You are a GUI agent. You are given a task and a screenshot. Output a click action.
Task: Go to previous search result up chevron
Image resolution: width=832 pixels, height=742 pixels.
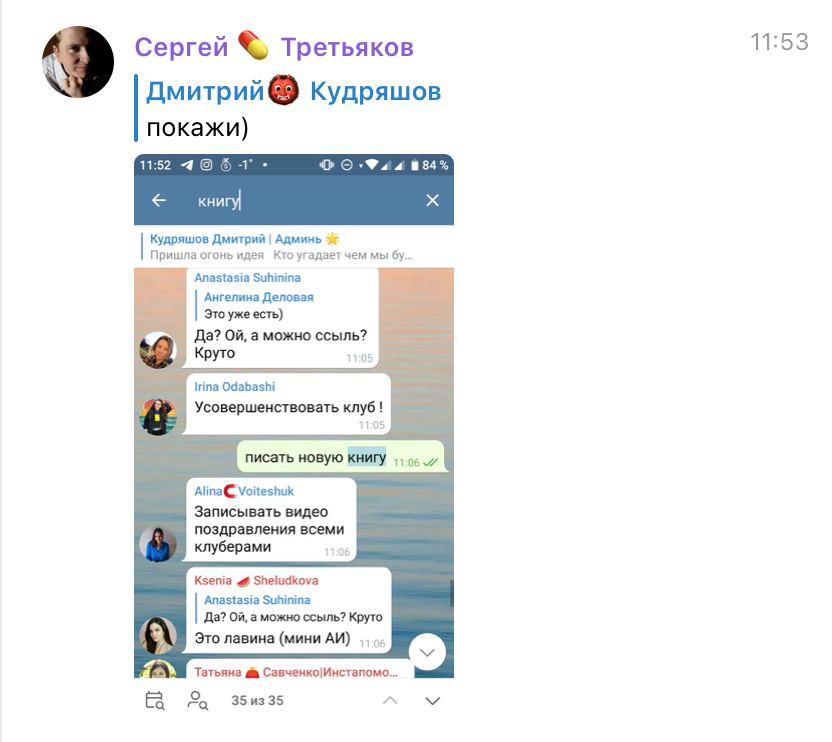click(x=389, y=701)
